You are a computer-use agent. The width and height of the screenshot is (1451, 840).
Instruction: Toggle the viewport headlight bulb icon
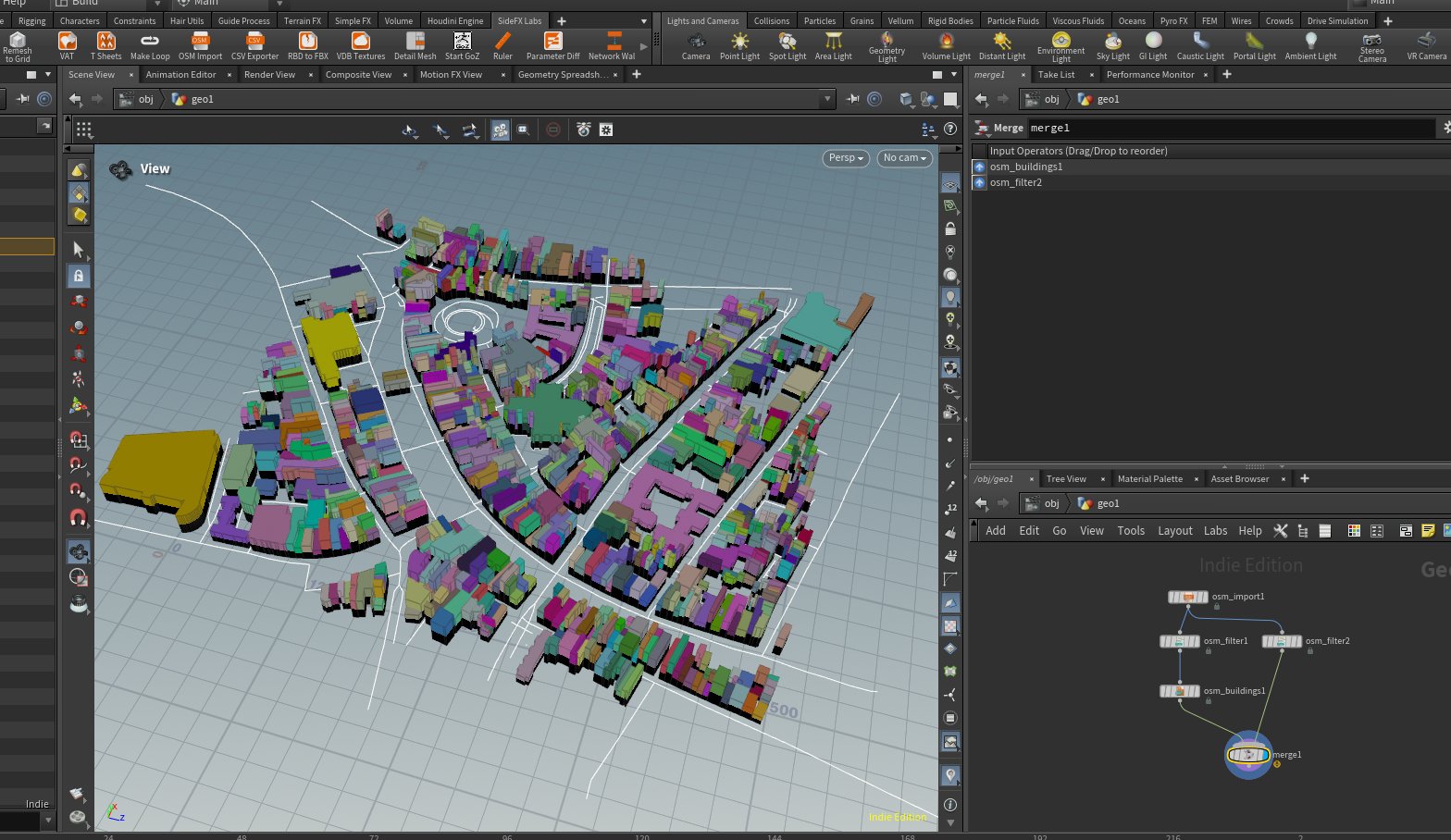pyautogui.click(x=949, y=297)
